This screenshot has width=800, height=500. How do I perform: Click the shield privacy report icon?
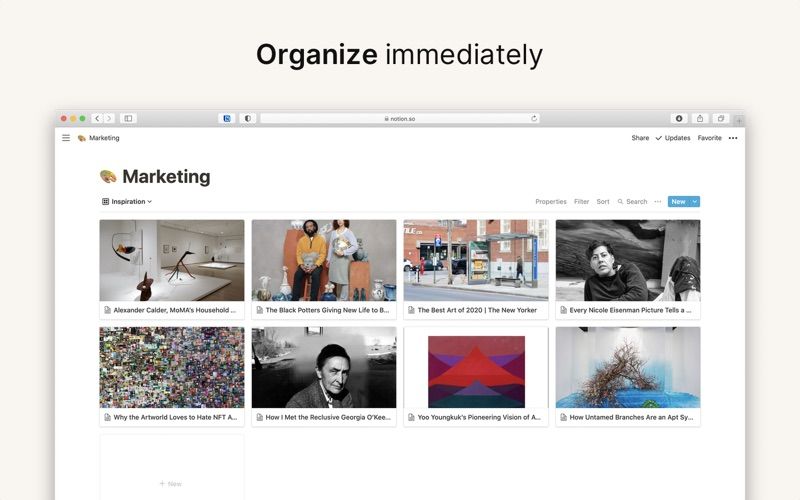(x=247, y=118)
